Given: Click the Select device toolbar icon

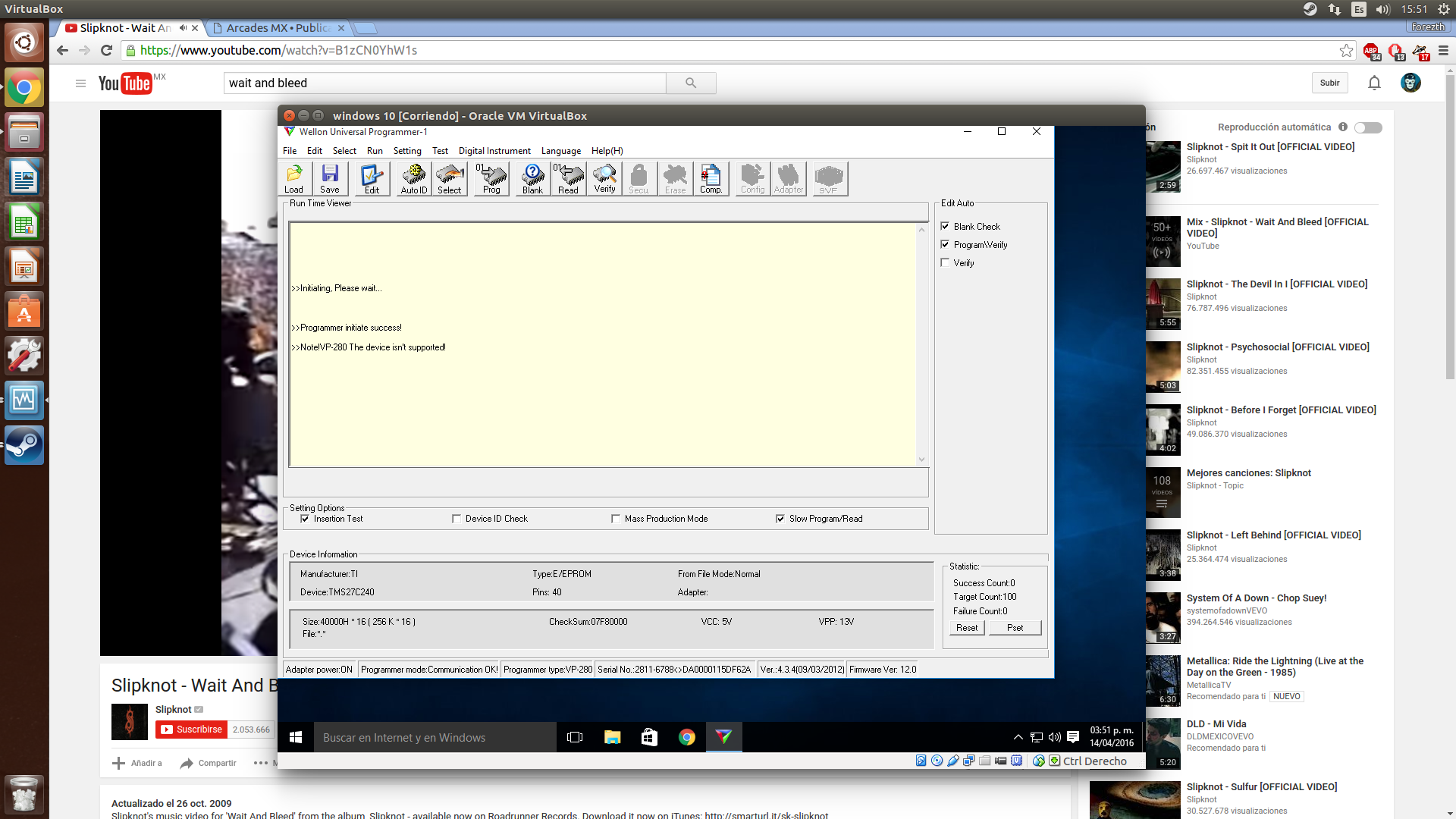Looking at the screenshot, I should click(x=450, y=179).
